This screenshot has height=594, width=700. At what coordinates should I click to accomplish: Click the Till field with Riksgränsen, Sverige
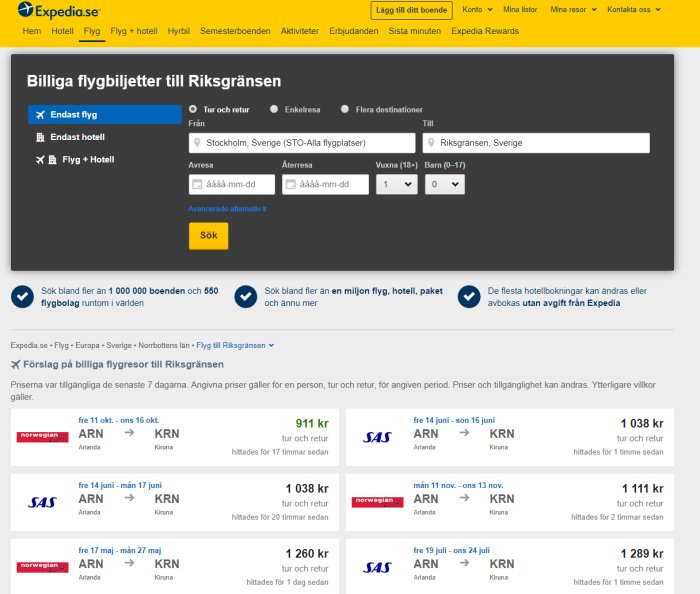(536, 143)
